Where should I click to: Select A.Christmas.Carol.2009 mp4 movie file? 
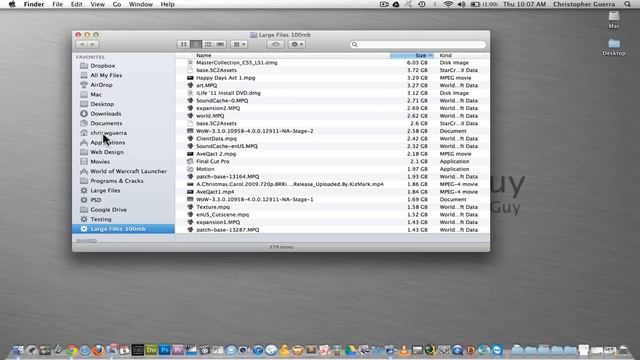tap(332, 184)
